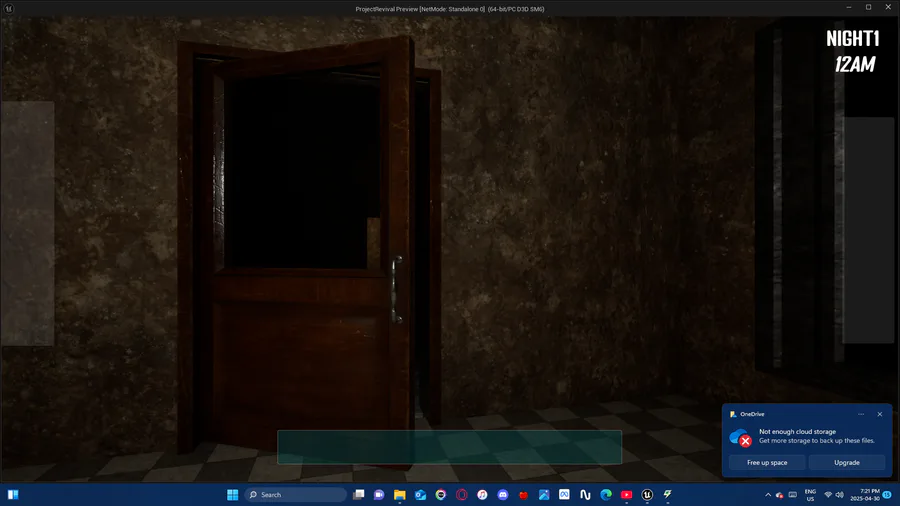Launch the red Opera browser icon

[x=461, y=495]
